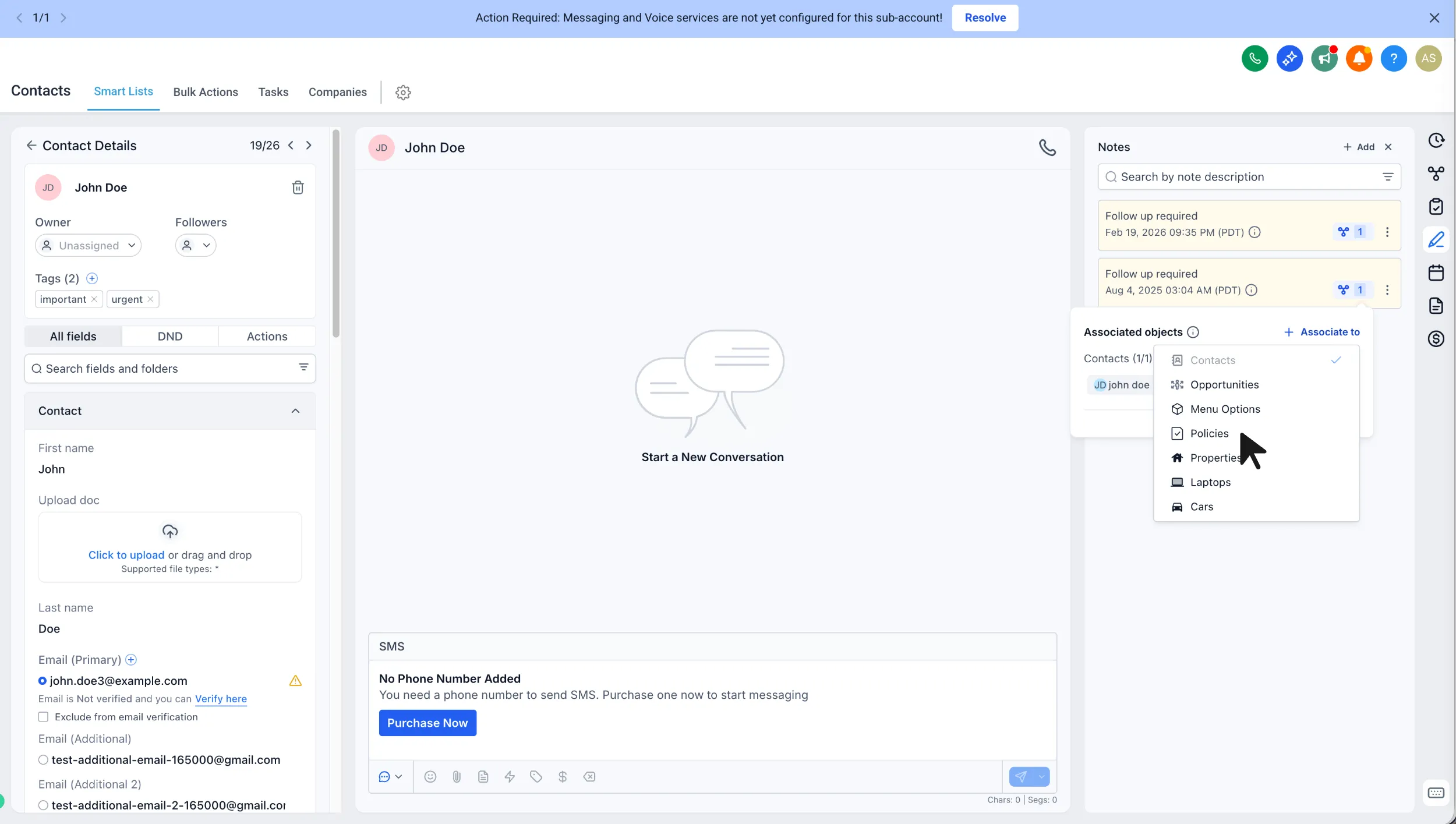
Task: Select john.doe3@example.com primary email radio
Action: click(43, 681)
